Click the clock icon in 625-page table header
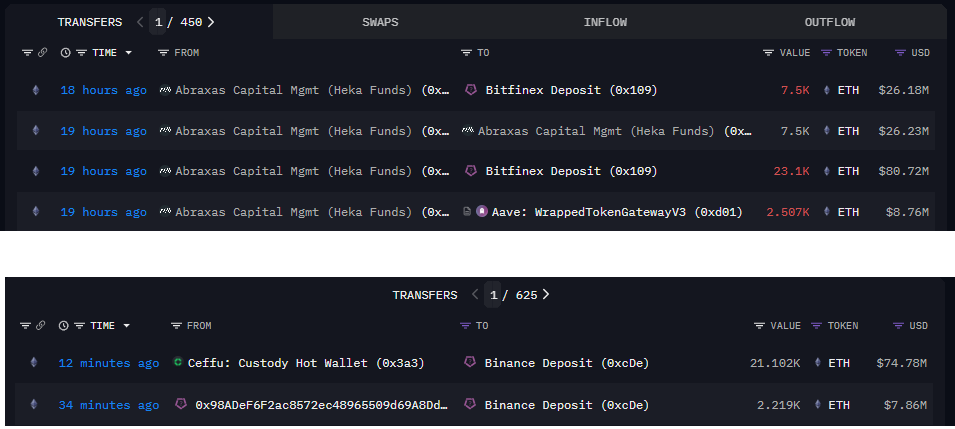Viewport: 955px width, 429px height. (63, 326)
